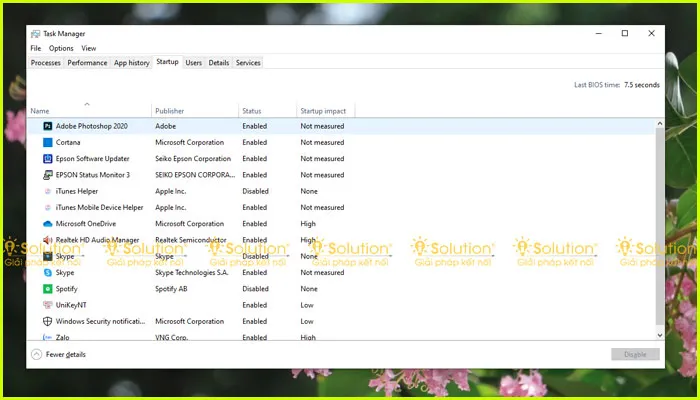Click the Adobe Photoshop 2020 icon
Screen dimensions: 700x400
tap(47, 126)
